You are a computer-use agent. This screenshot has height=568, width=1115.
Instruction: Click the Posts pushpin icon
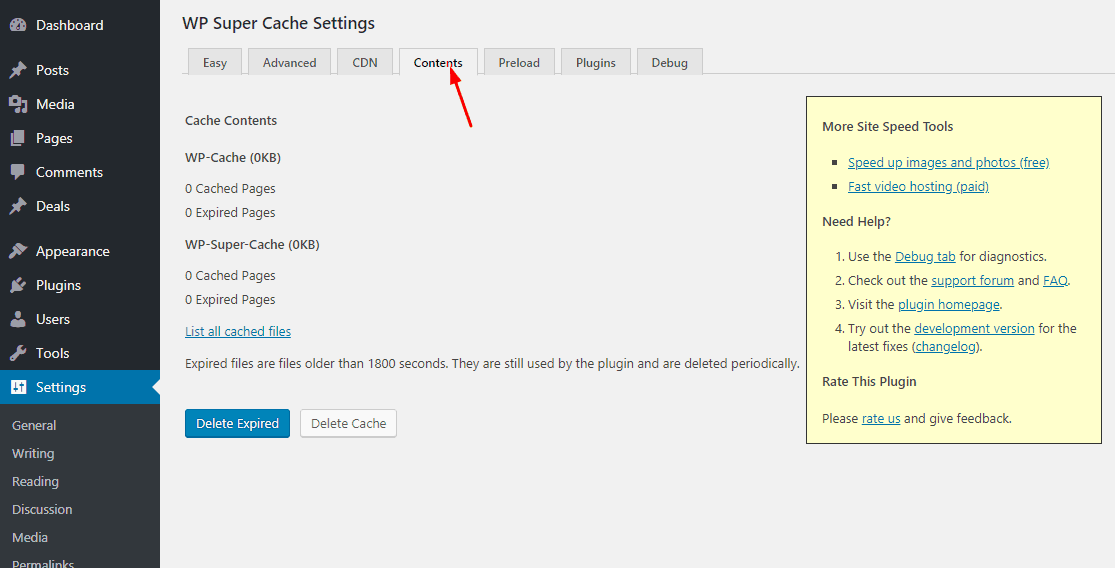(x=18, y=70)
